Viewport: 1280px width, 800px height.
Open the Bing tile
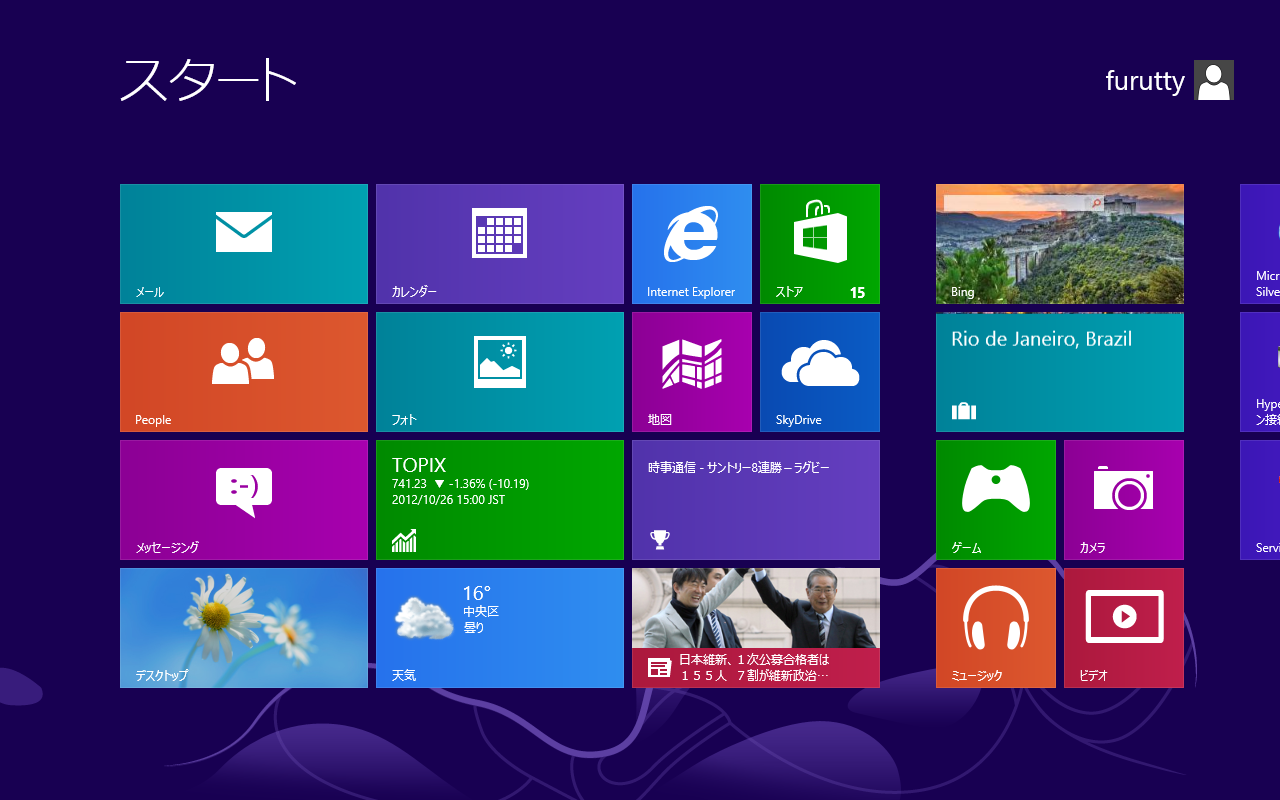[x=1060, y=244]
